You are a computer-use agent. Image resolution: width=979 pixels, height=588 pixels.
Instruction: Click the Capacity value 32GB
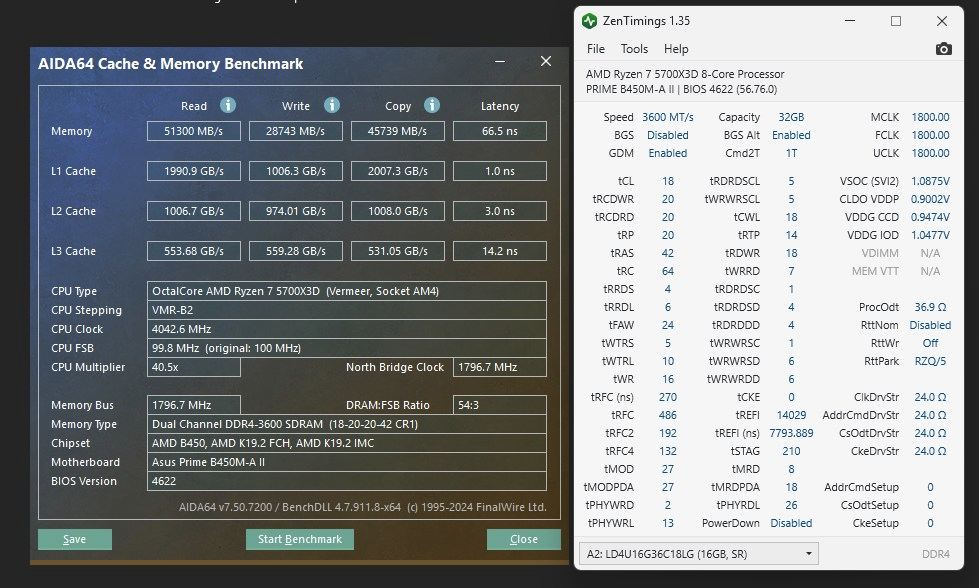point(791,117)
